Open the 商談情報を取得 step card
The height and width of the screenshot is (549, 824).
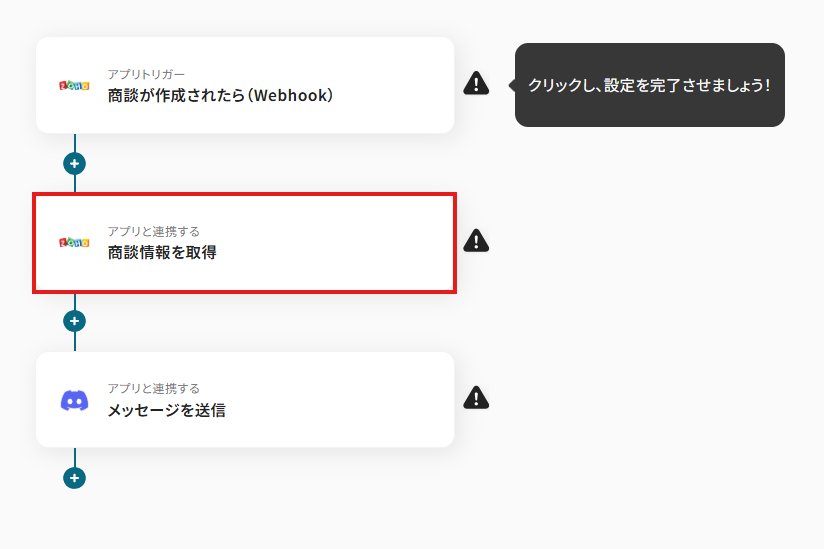point(245,243)
